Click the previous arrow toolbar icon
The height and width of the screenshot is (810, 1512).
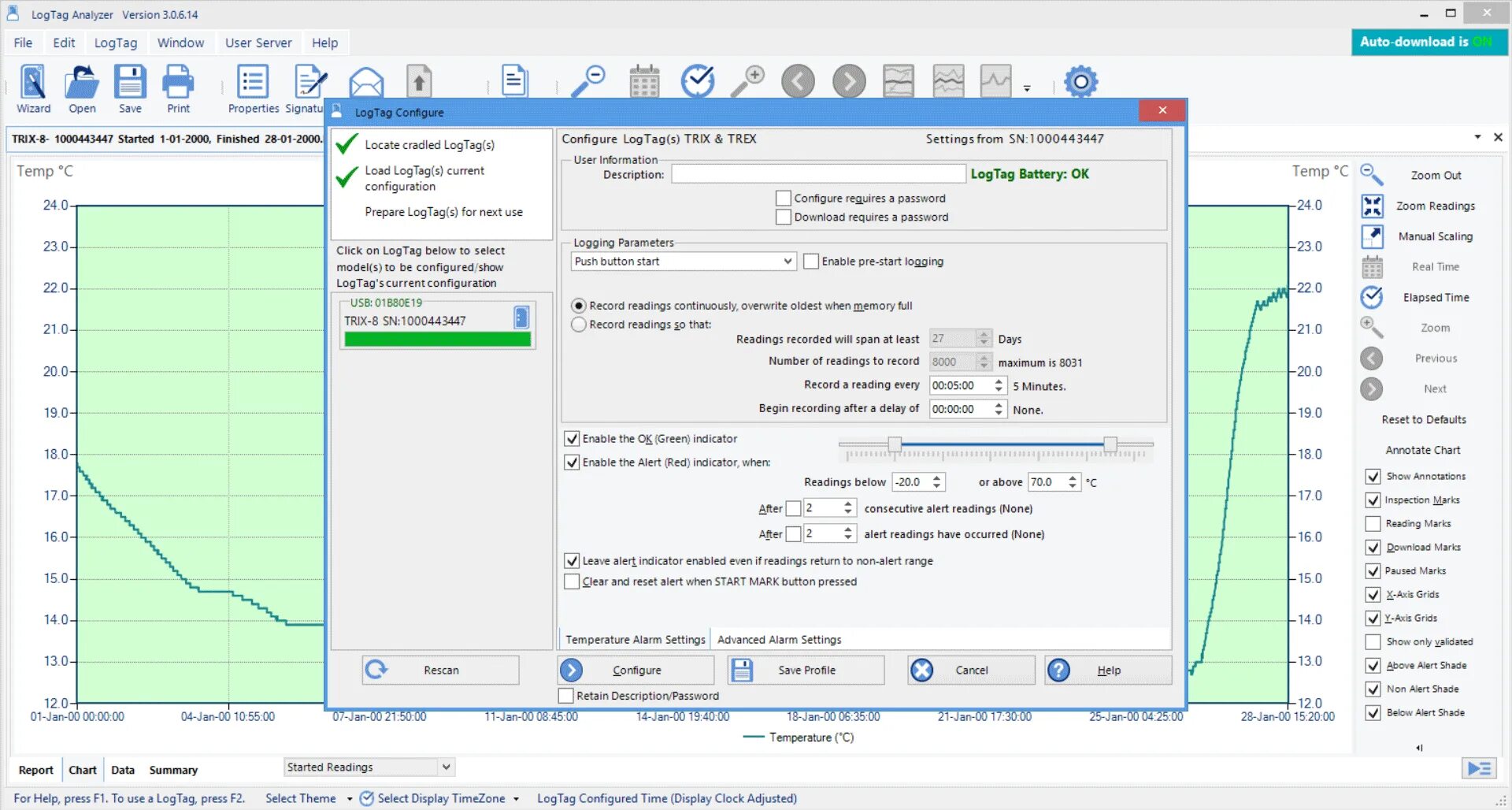798,81
